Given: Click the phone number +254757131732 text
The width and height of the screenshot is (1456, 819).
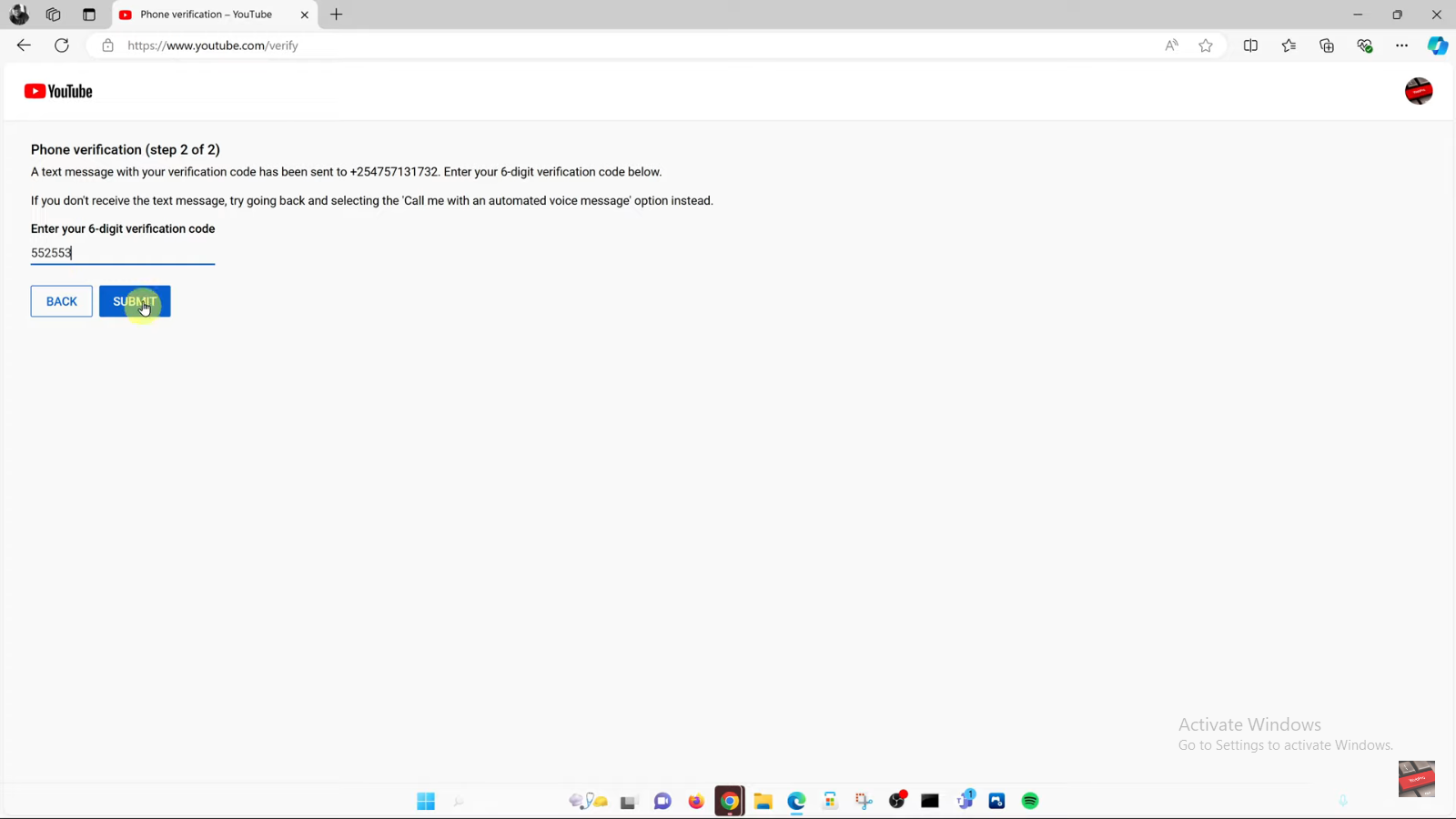Looking at the screenshot, I should 394,172.
